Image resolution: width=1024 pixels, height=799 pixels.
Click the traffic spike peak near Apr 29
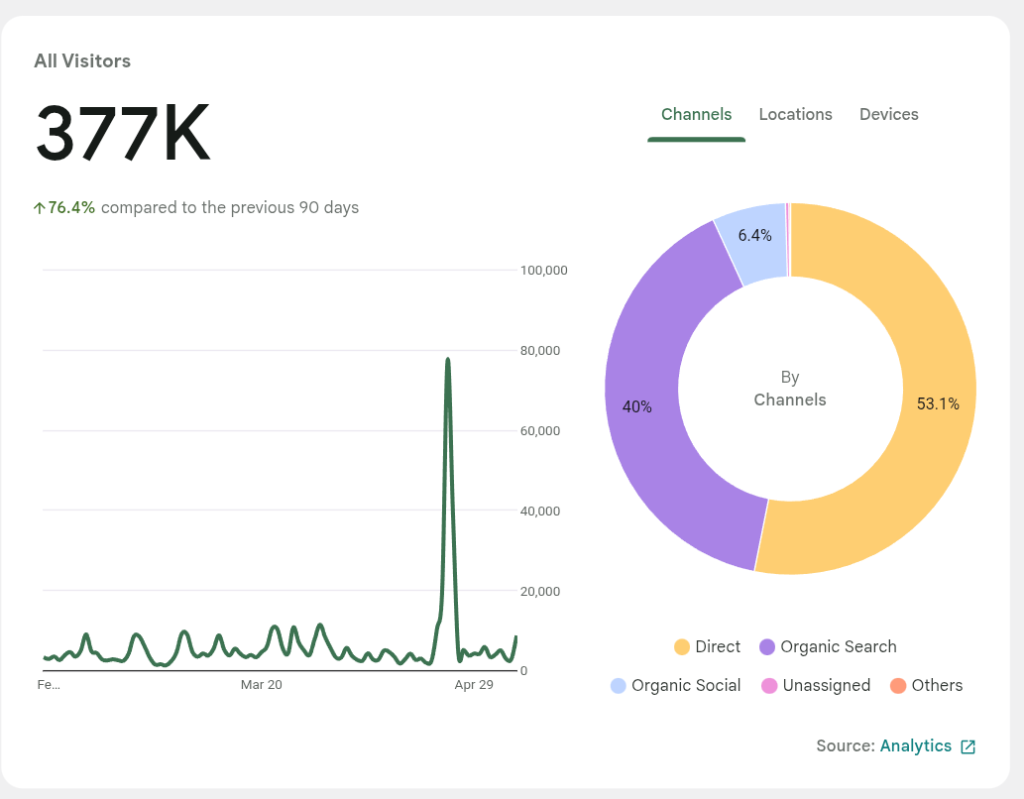(x=447, y=359)
